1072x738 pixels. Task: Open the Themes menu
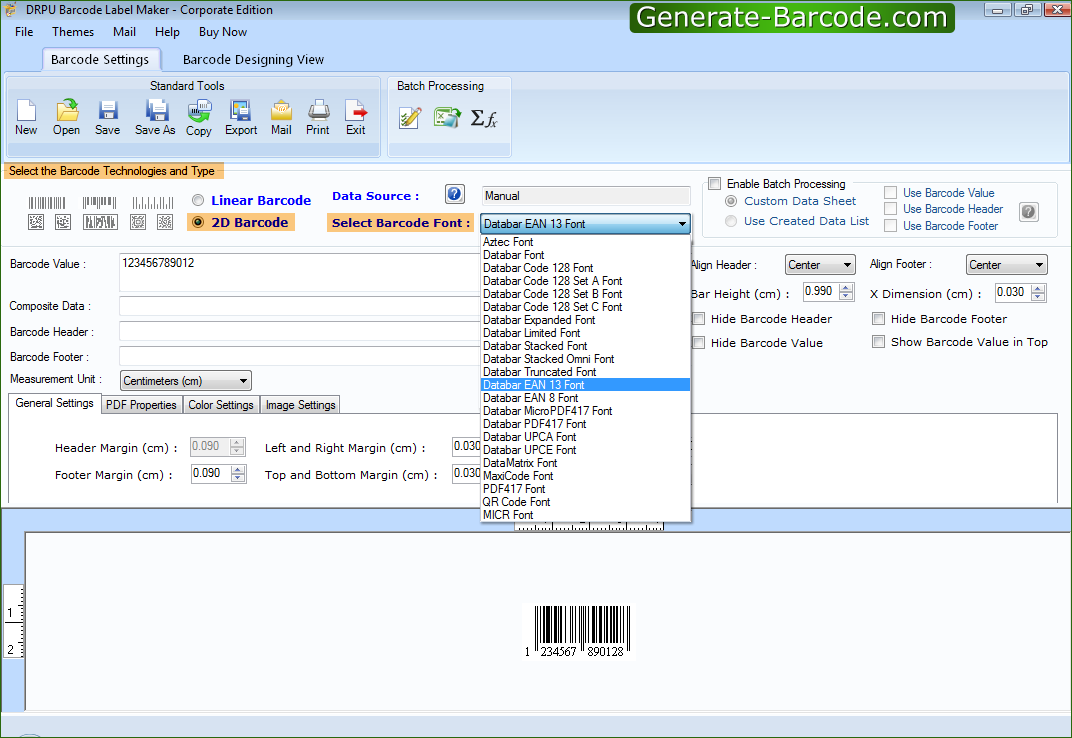click(72, 31)
